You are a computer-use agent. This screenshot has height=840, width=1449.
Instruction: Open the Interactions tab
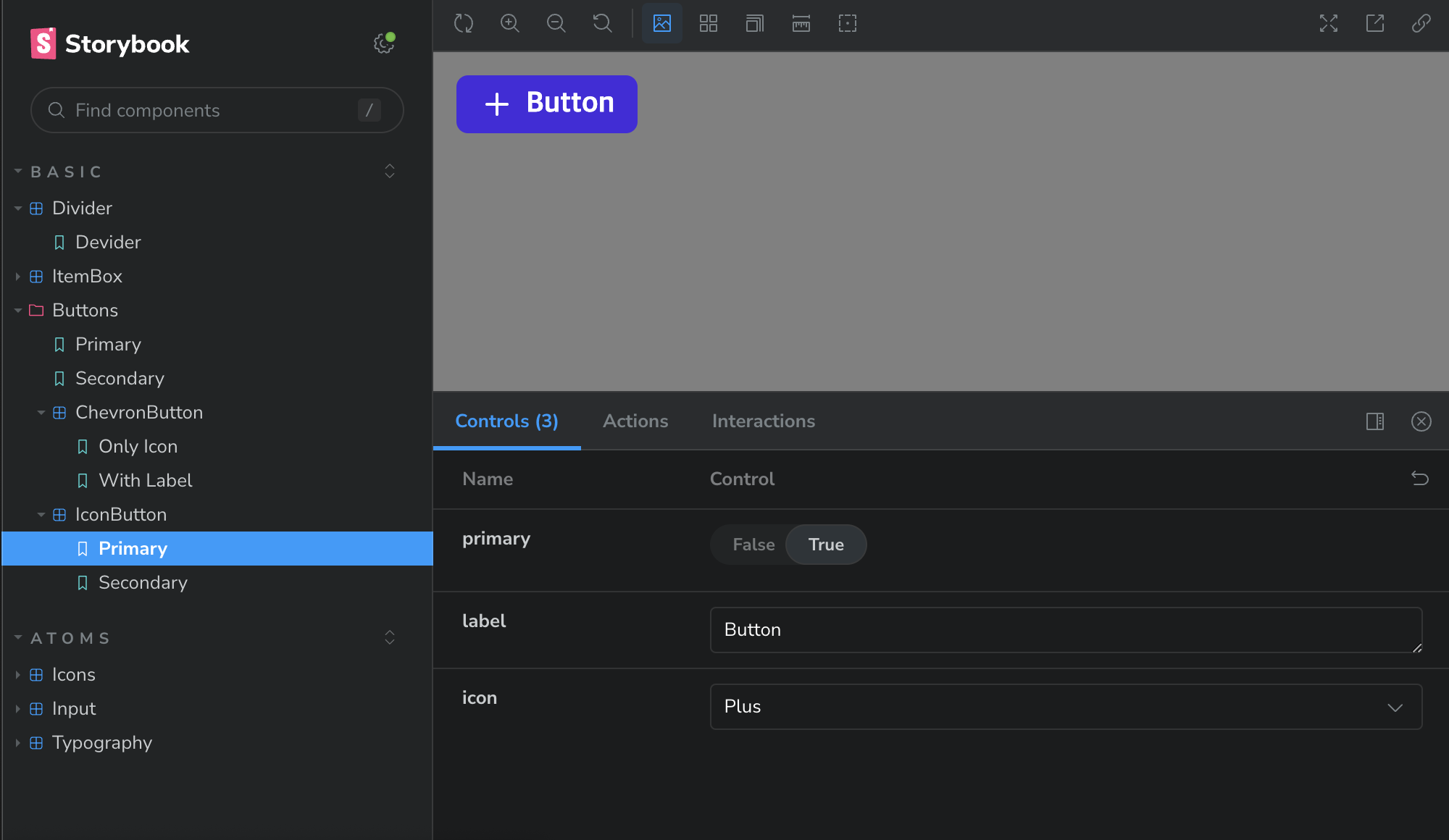tap(763, 421)
